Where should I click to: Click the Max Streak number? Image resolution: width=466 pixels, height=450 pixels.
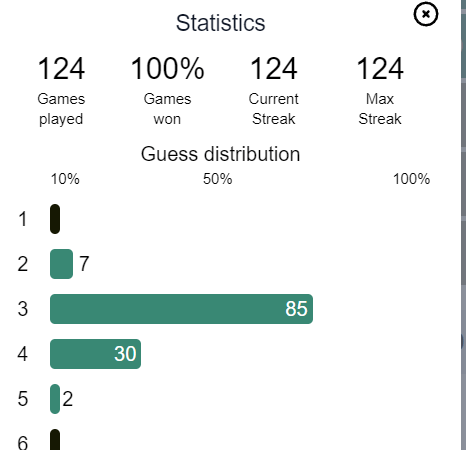(380, 68)
